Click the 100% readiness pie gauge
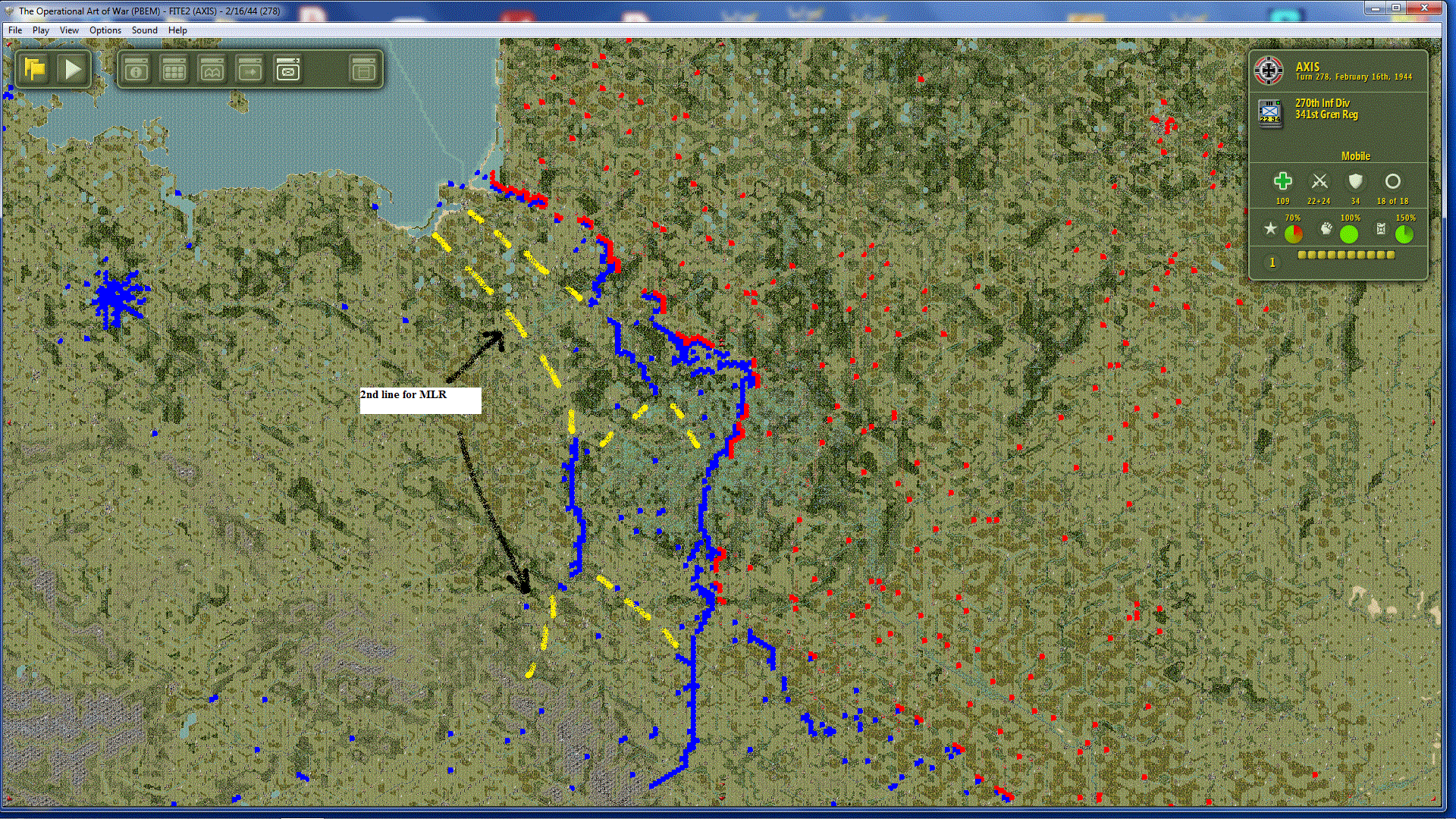This screenshot has width=1456, height=819. (1349, 234)
